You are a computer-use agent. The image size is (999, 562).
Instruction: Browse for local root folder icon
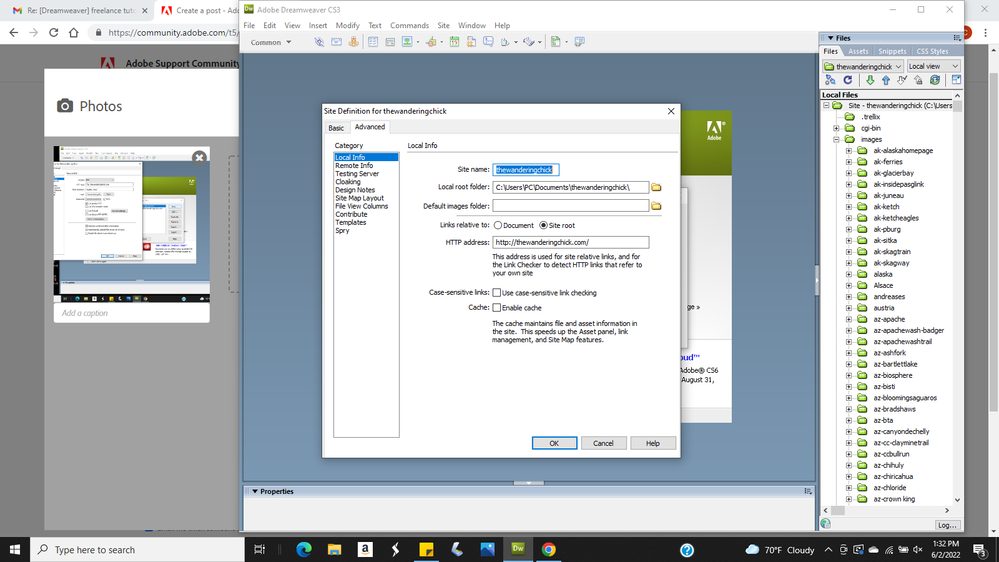pos(656,187)
